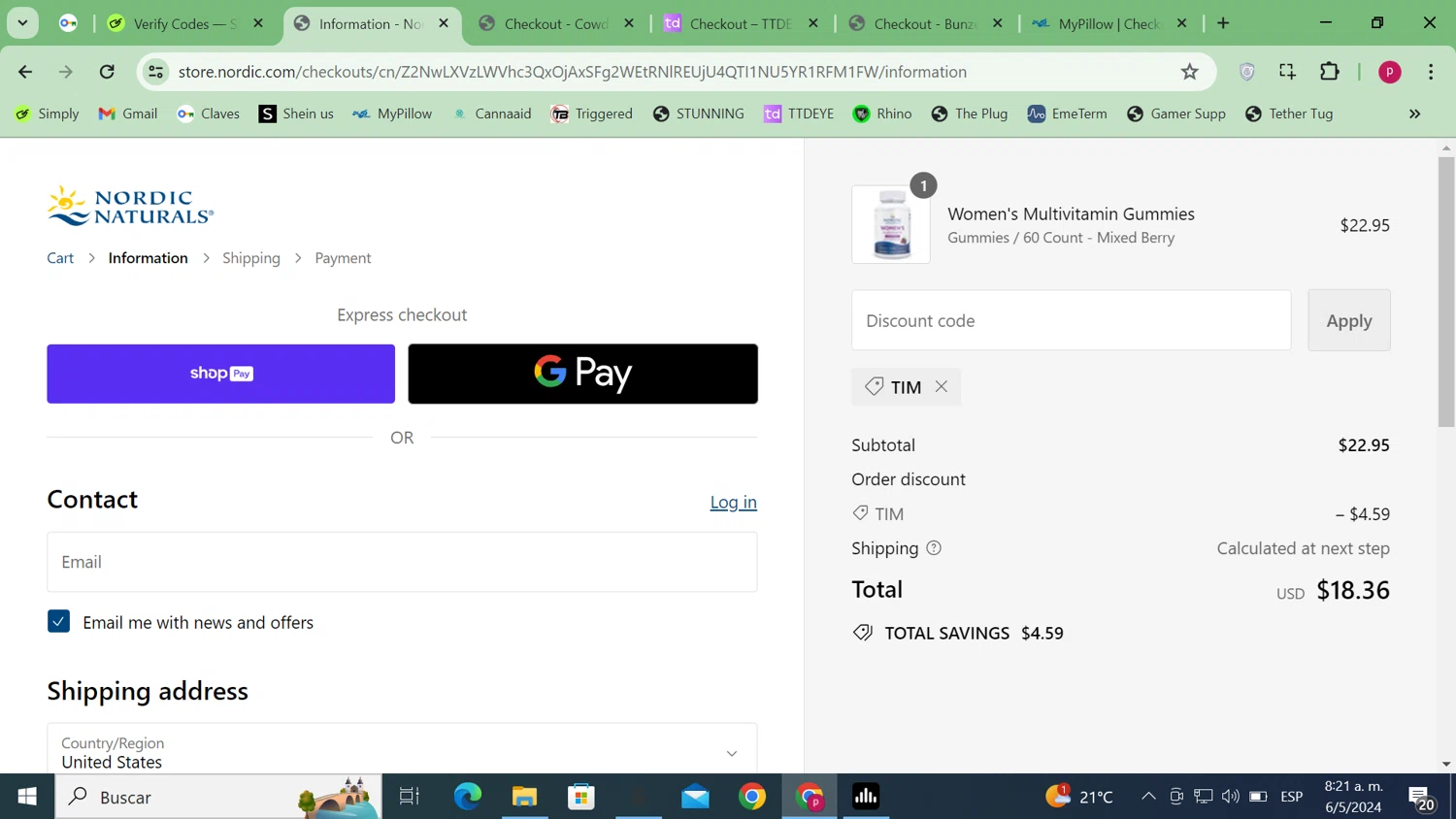This screenshot has width=1456, height=819.
Task: Open the Shein us bookmark
Action: click(x=296, y=114)
